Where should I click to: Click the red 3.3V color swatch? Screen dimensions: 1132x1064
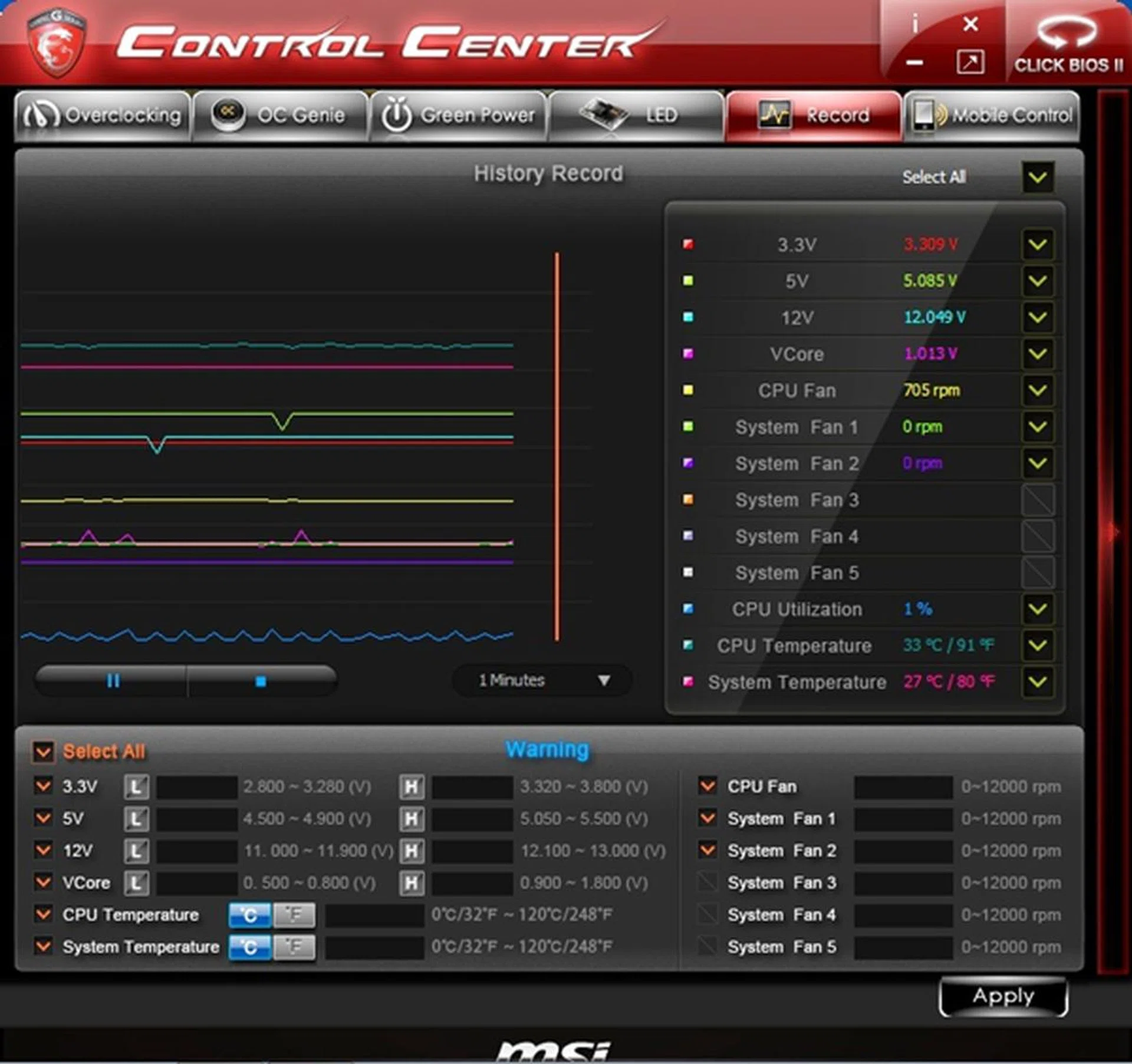click(x=687, y=244)
